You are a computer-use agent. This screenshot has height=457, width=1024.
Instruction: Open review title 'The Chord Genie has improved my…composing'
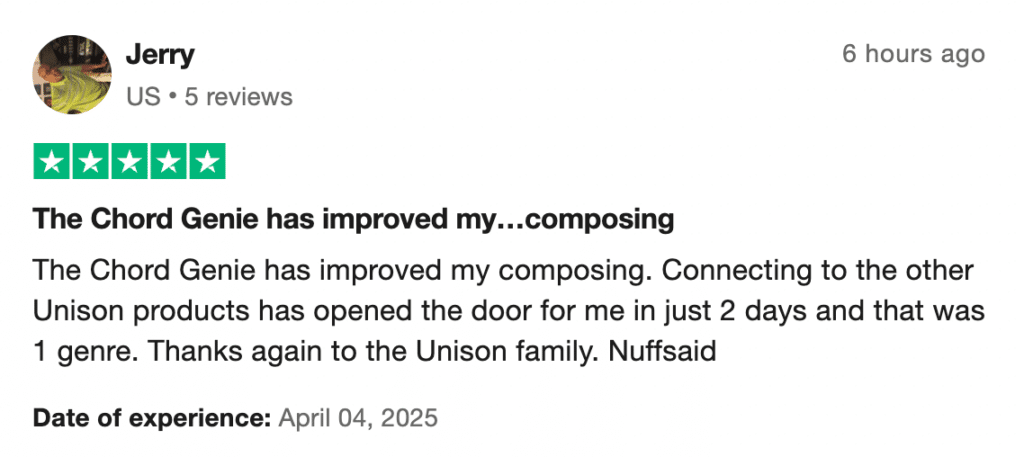353,220
